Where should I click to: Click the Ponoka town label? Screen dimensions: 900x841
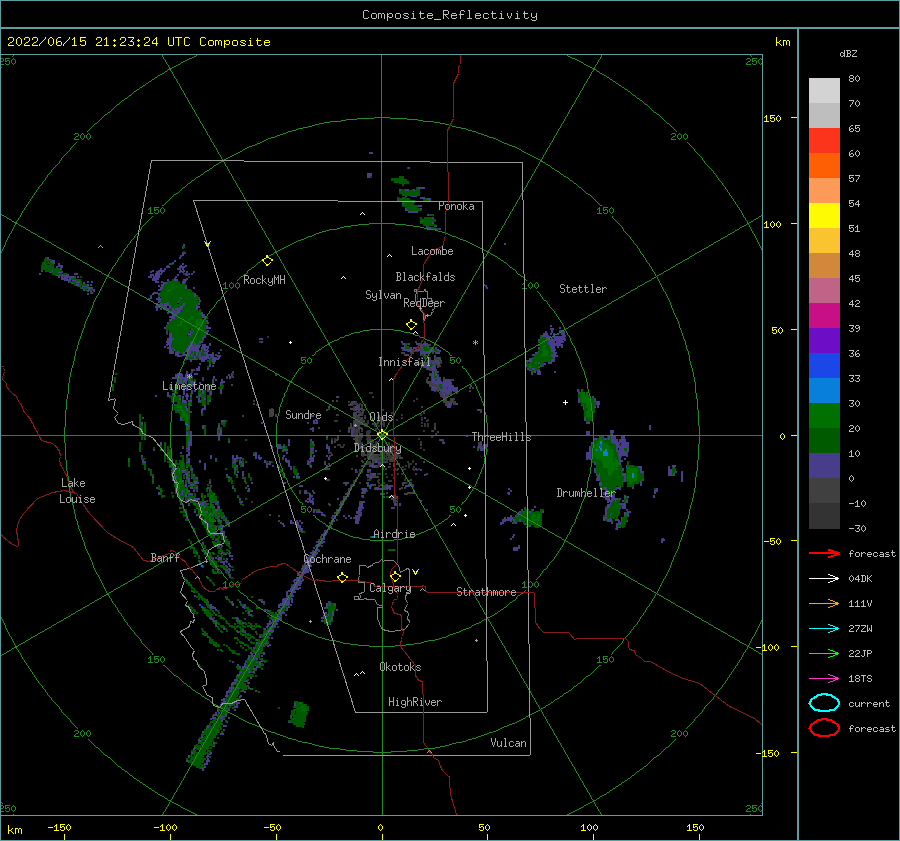[456, 206]
